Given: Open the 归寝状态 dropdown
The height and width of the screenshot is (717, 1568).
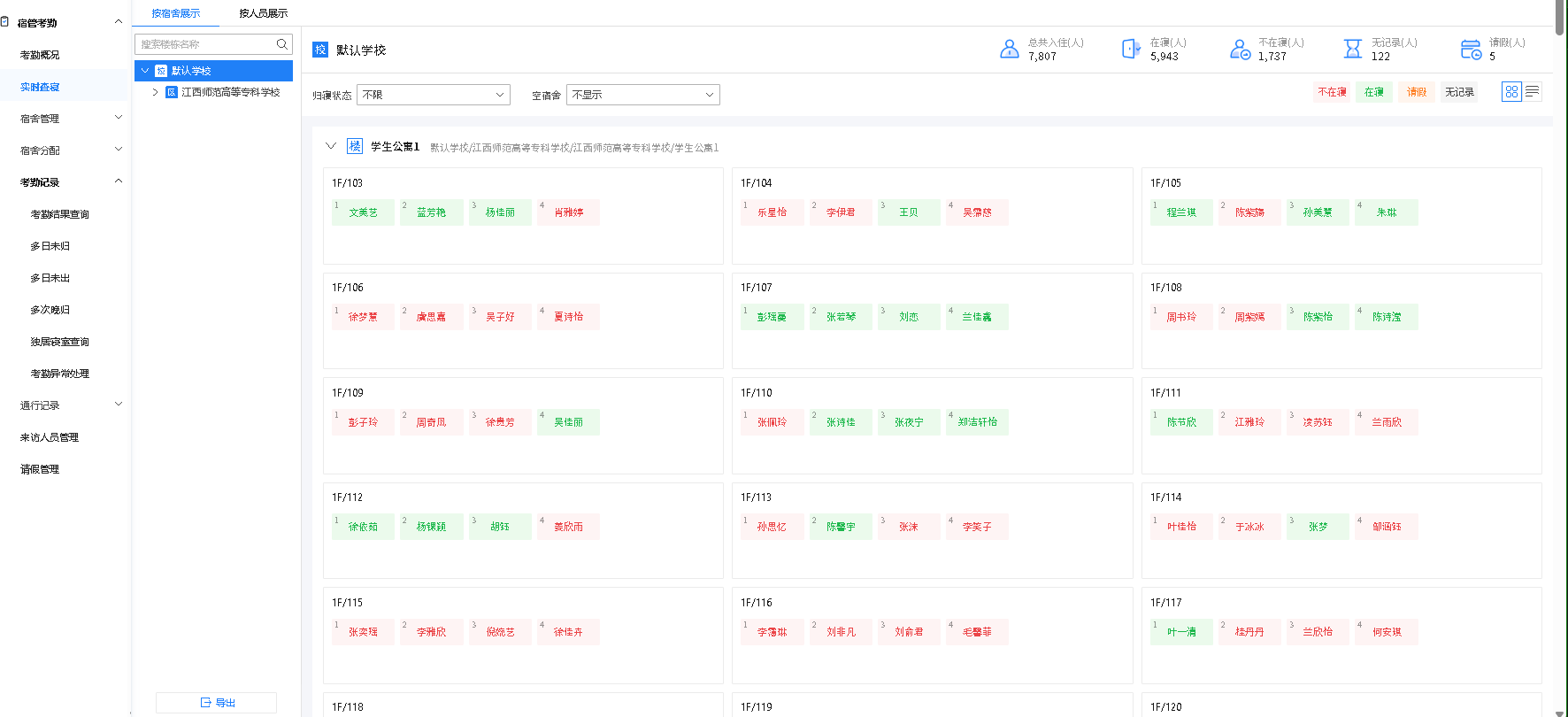Looking at the screenshot, I should coord(433,95).
